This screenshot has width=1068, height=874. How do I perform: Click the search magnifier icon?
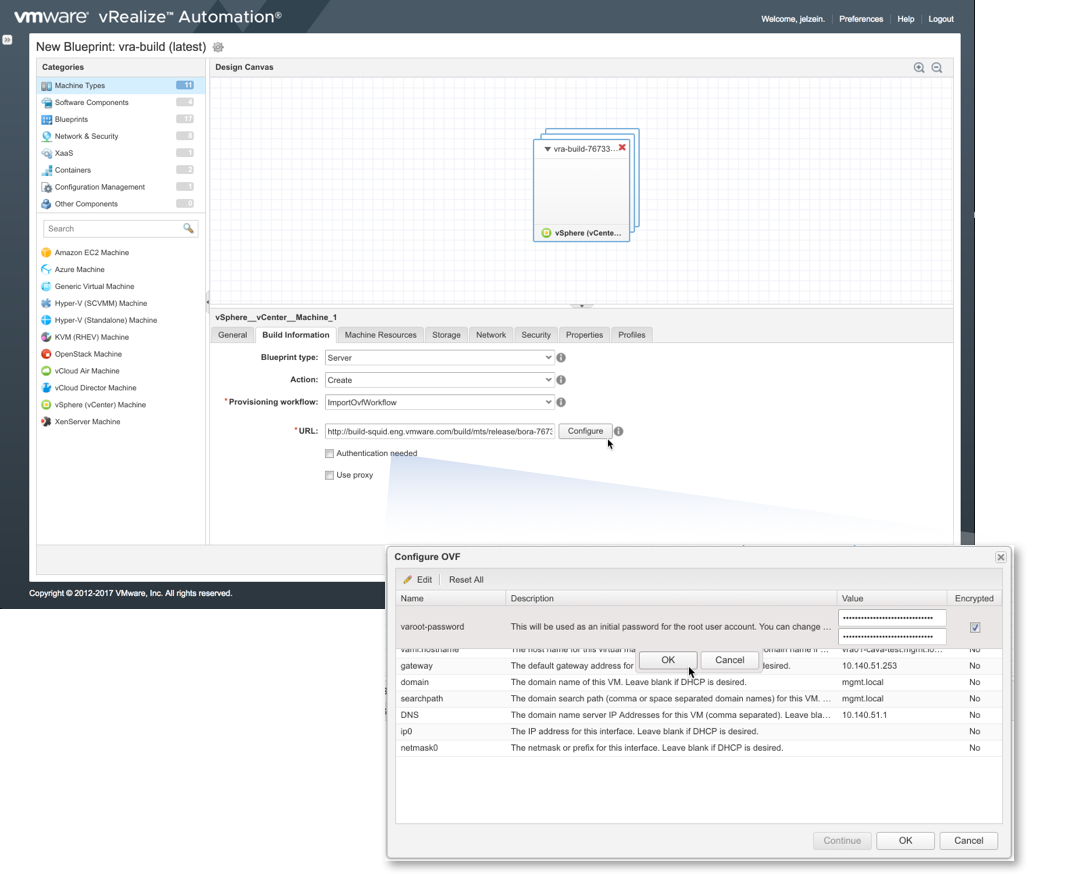(189, 229)
